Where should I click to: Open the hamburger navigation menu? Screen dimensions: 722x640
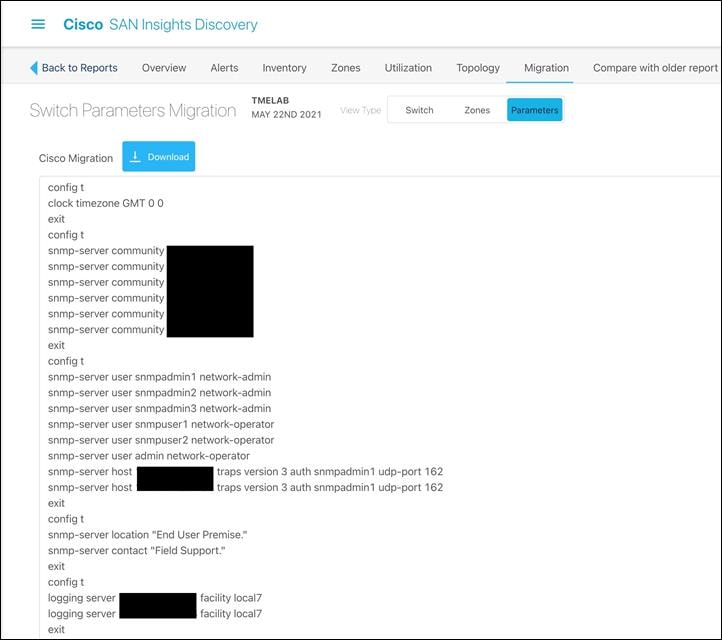[x=38, y=24]
